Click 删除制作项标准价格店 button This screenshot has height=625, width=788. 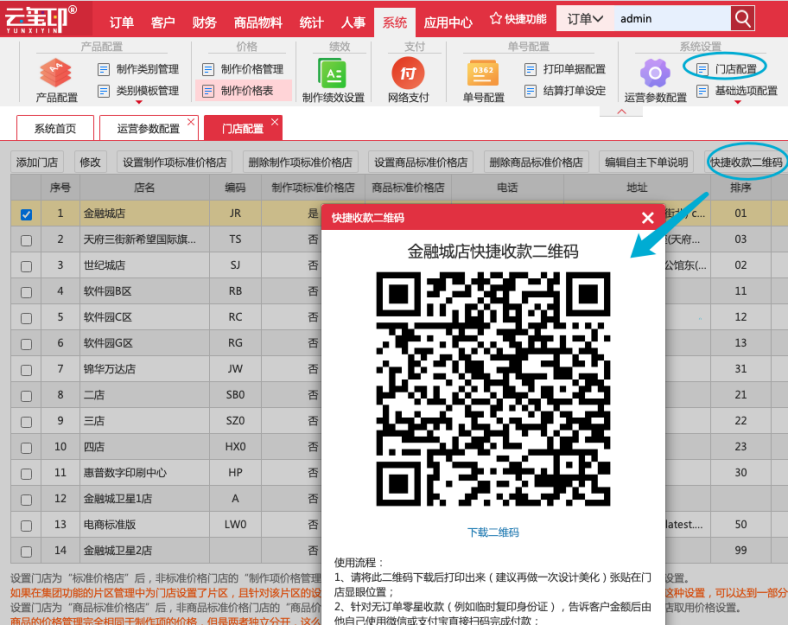[x=300, y=162]
